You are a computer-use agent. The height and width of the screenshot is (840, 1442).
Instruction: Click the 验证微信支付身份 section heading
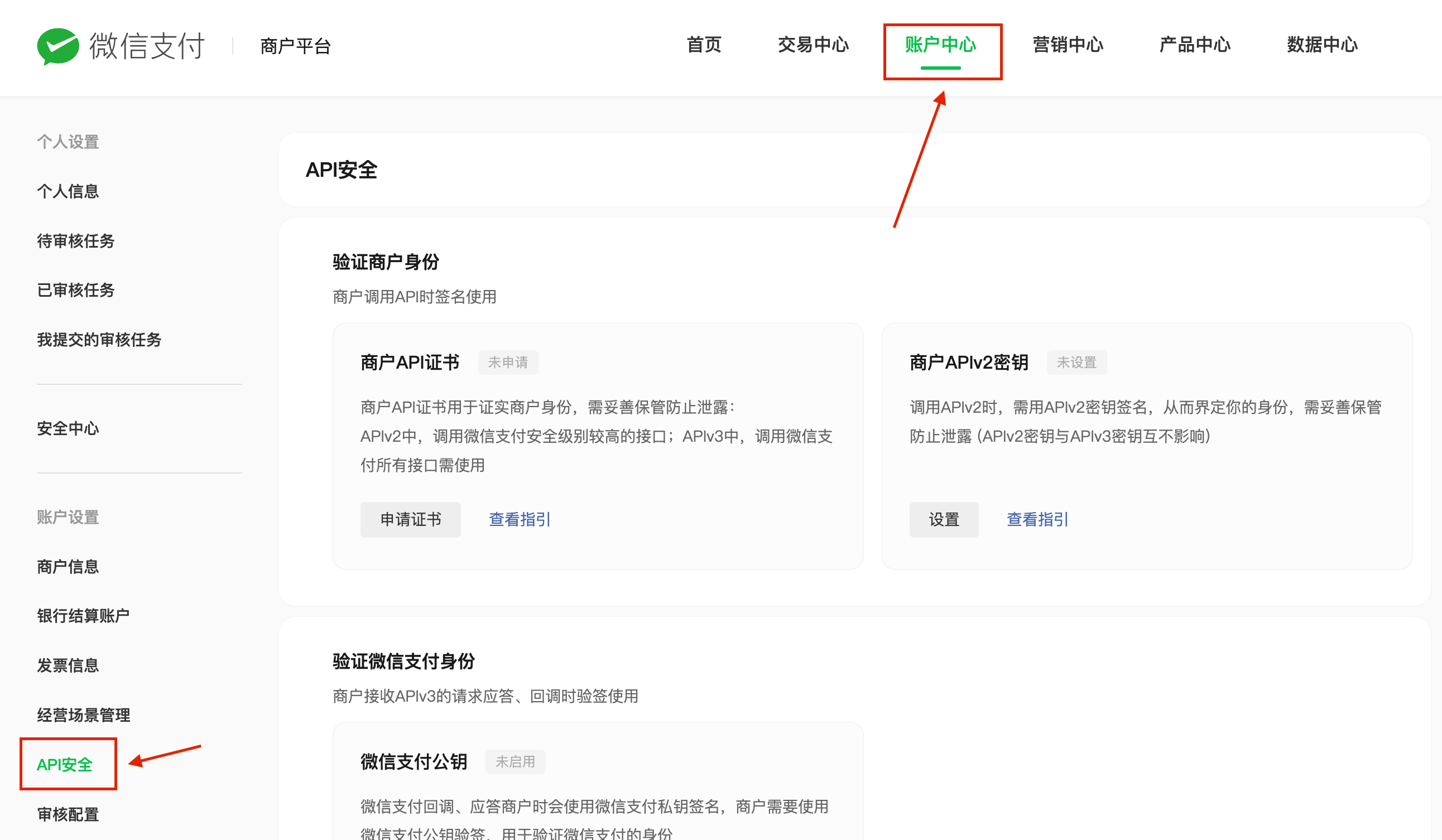(x=404, y=661)
